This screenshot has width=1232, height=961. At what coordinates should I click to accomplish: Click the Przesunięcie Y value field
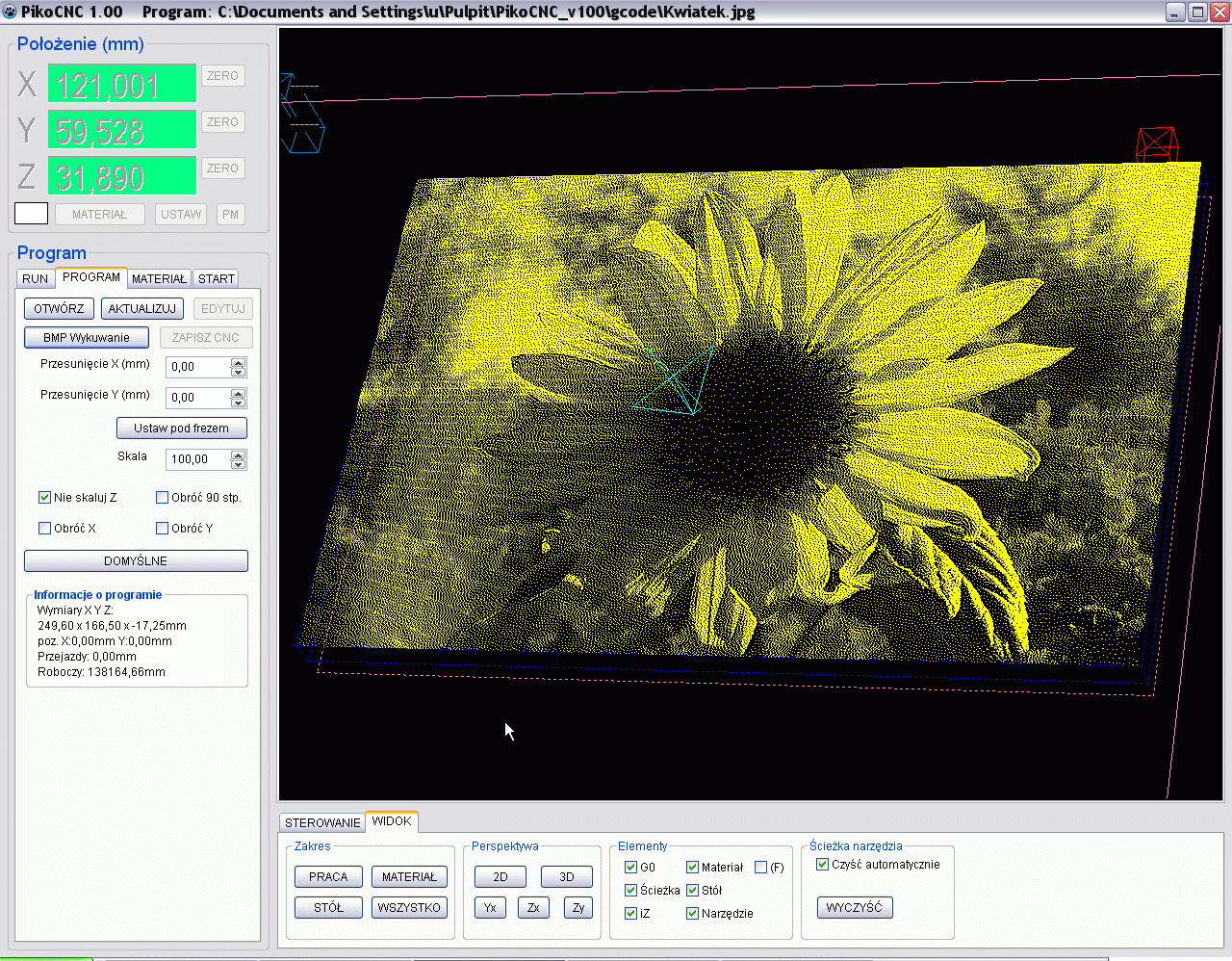coord(198,398)
